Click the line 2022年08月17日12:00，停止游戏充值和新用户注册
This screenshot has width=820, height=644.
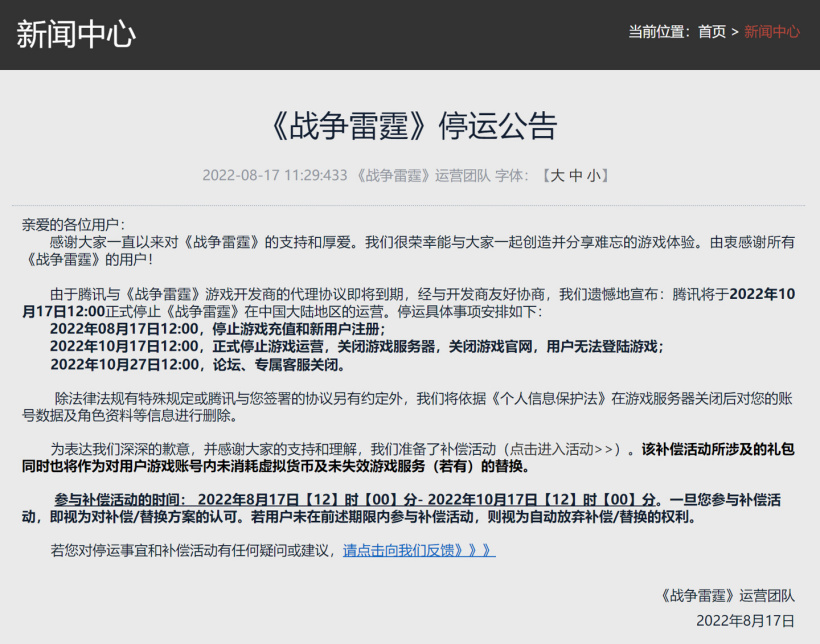point(218,329)
